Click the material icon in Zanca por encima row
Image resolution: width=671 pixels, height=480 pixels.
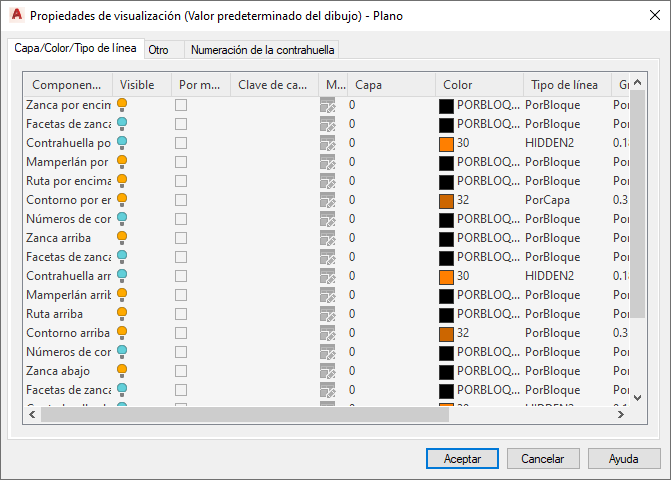327,105
